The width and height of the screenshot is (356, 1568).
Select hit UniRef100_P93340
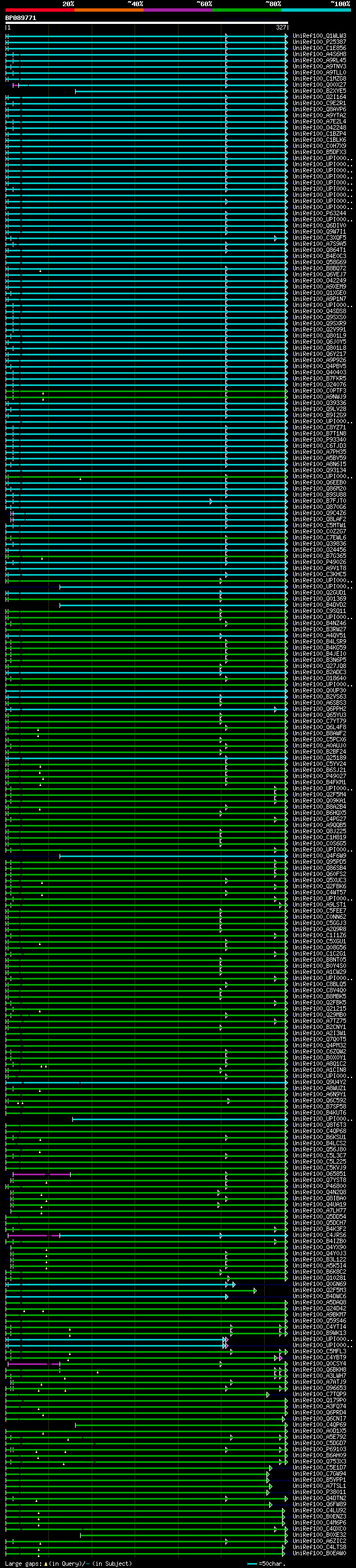click(319, 440)
